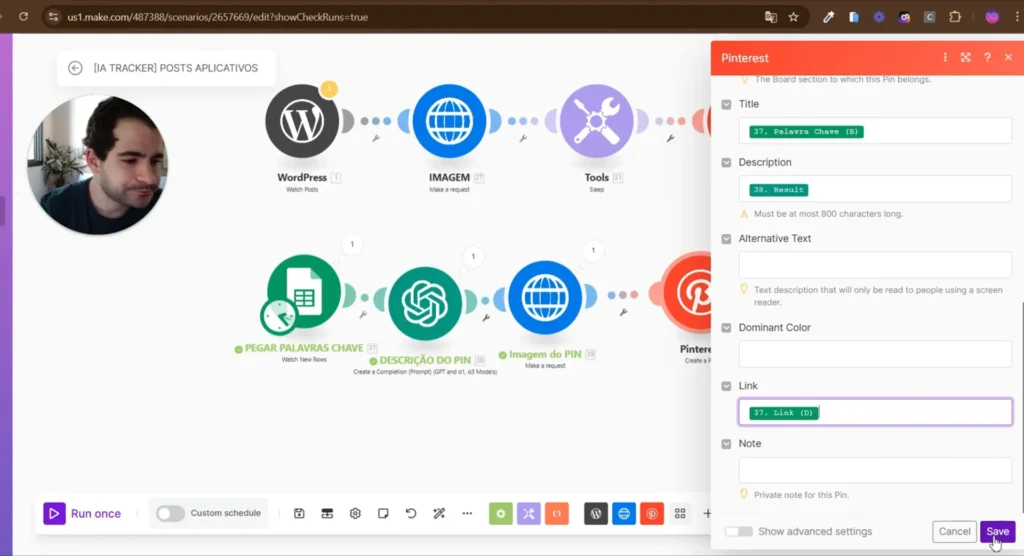Click wrench between IMAGEM and Tools
The width and height of the screenshot is (1024, 556).
pyautogui.click(x=522, y=139)
